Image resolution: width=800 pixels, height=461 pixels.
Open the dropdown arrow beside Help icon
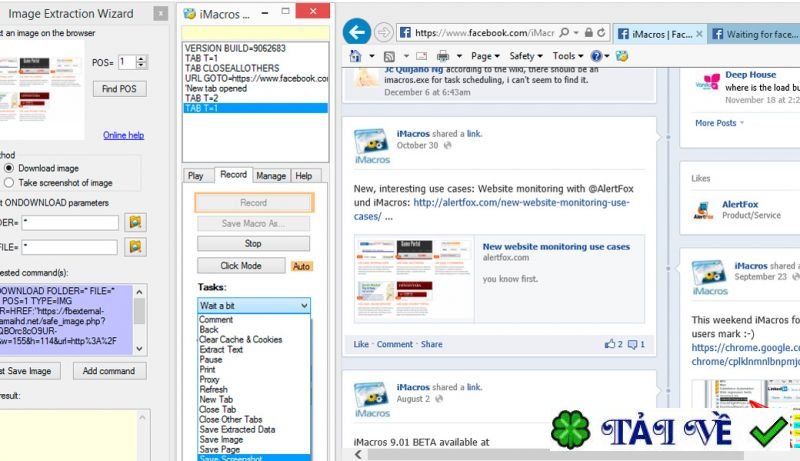pos(607,56)
